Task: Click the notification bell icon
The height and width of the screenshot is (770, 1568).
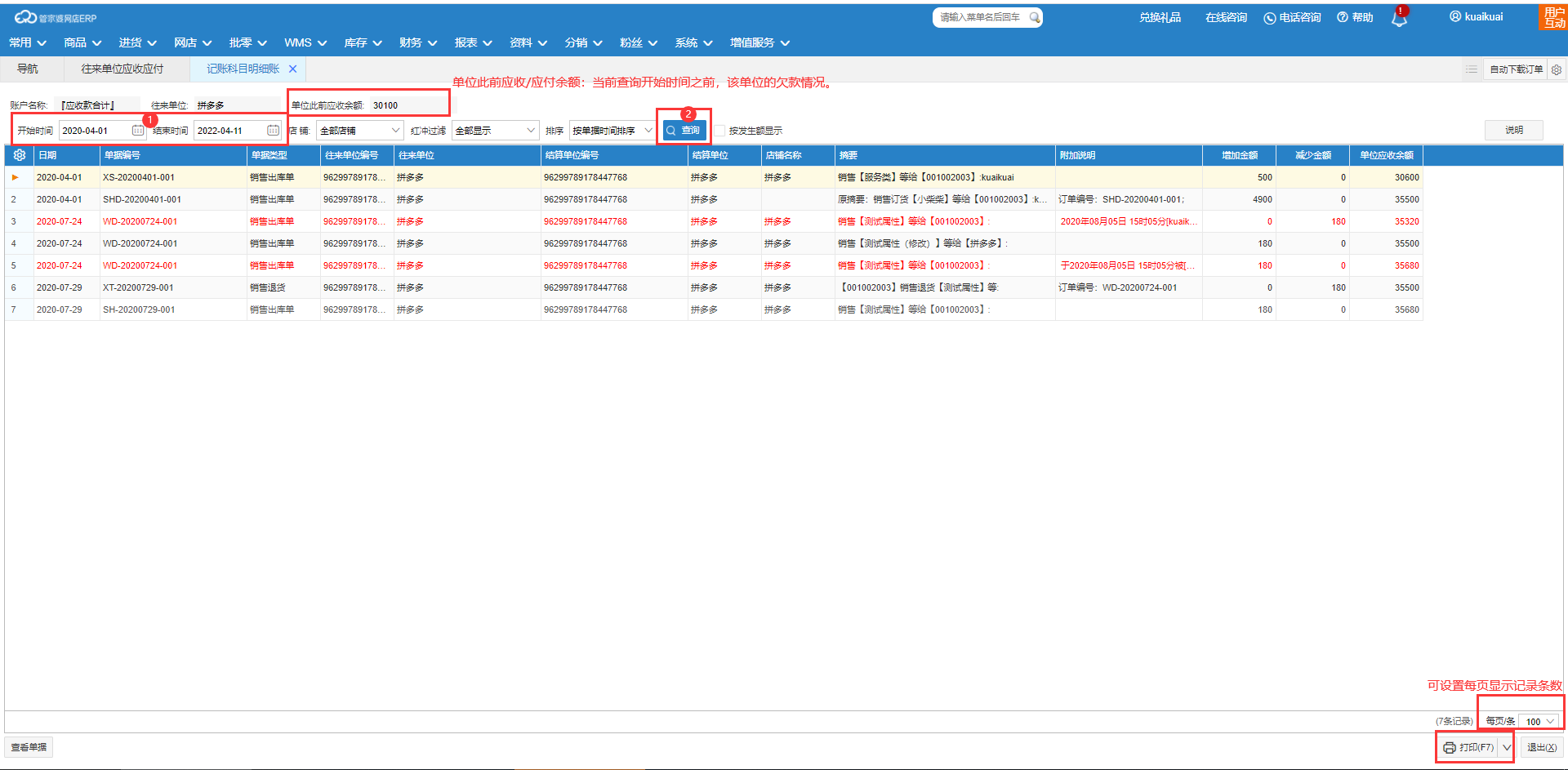Action: point(1399,20)
